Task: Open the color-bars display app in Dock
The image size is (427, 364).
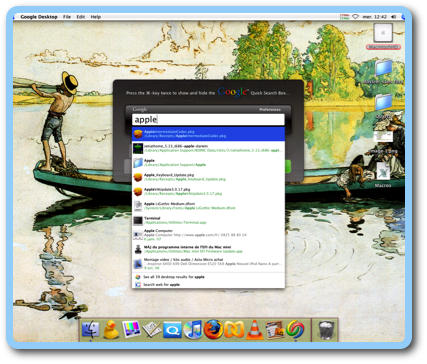Action: (x=131, y=329)
